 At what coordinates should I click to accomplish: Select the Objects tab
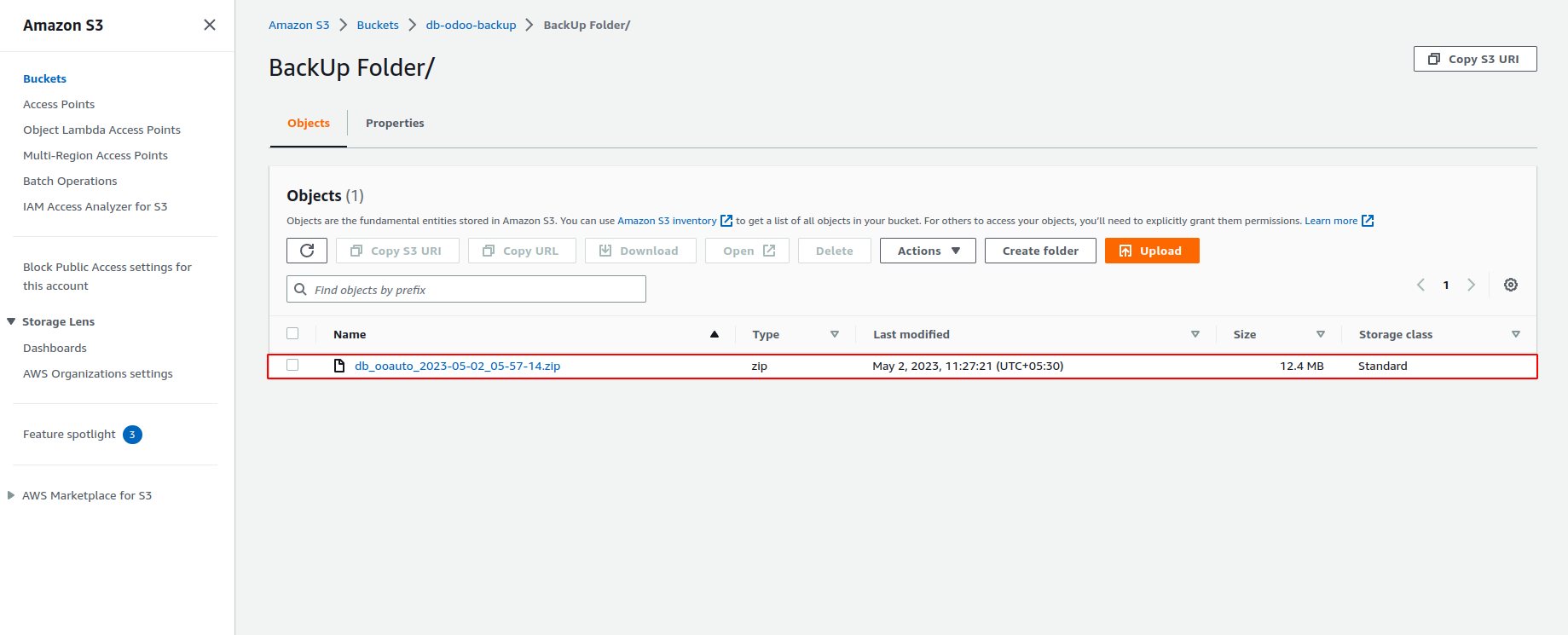click(309, 123)
